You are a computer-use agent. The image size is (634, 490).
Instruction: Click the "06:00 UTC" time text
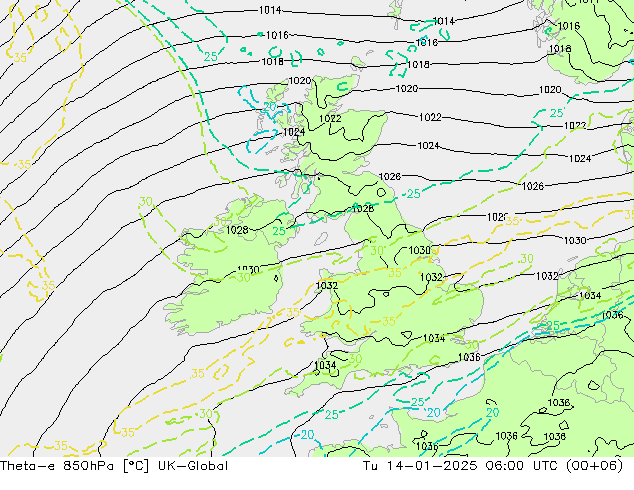[522, 466]
